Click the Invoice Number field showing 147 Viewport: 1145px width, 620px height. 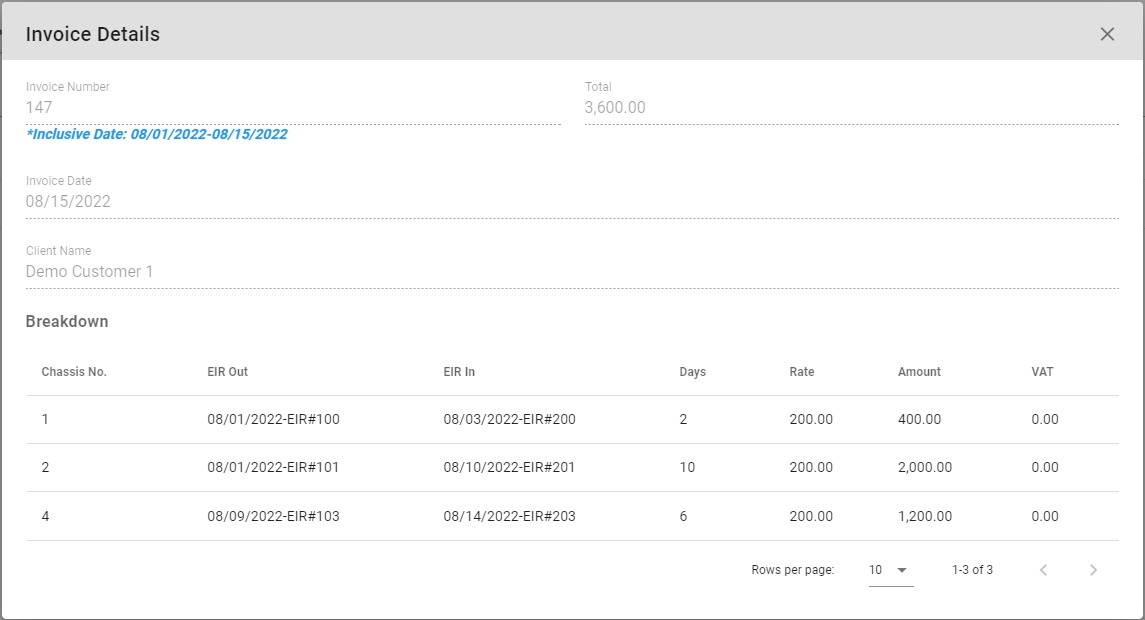click(292, 107)
